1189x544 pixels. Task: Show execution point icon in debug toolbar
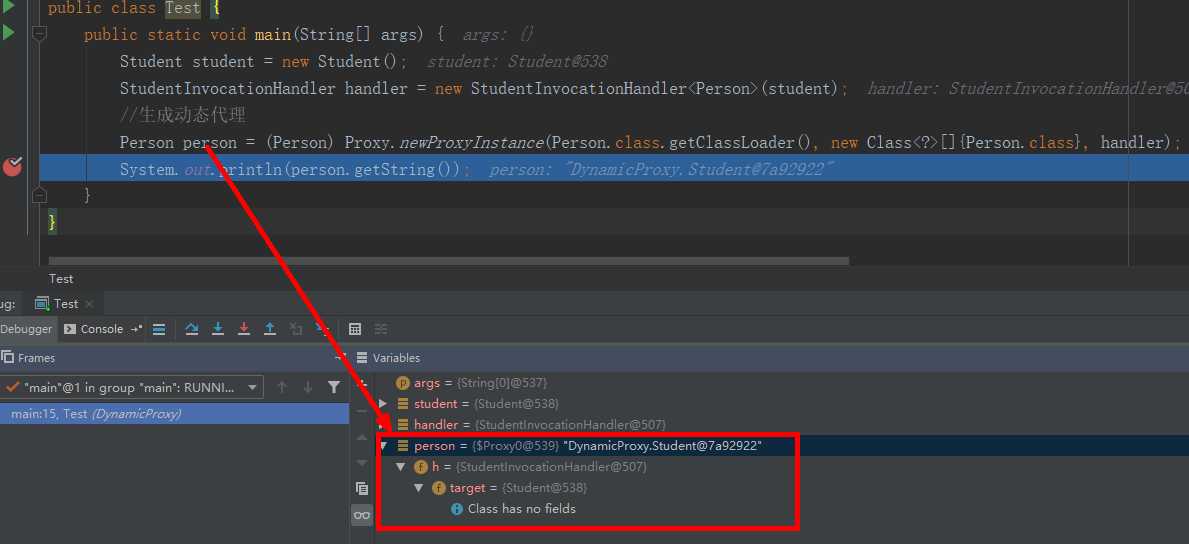pos(159,329)
